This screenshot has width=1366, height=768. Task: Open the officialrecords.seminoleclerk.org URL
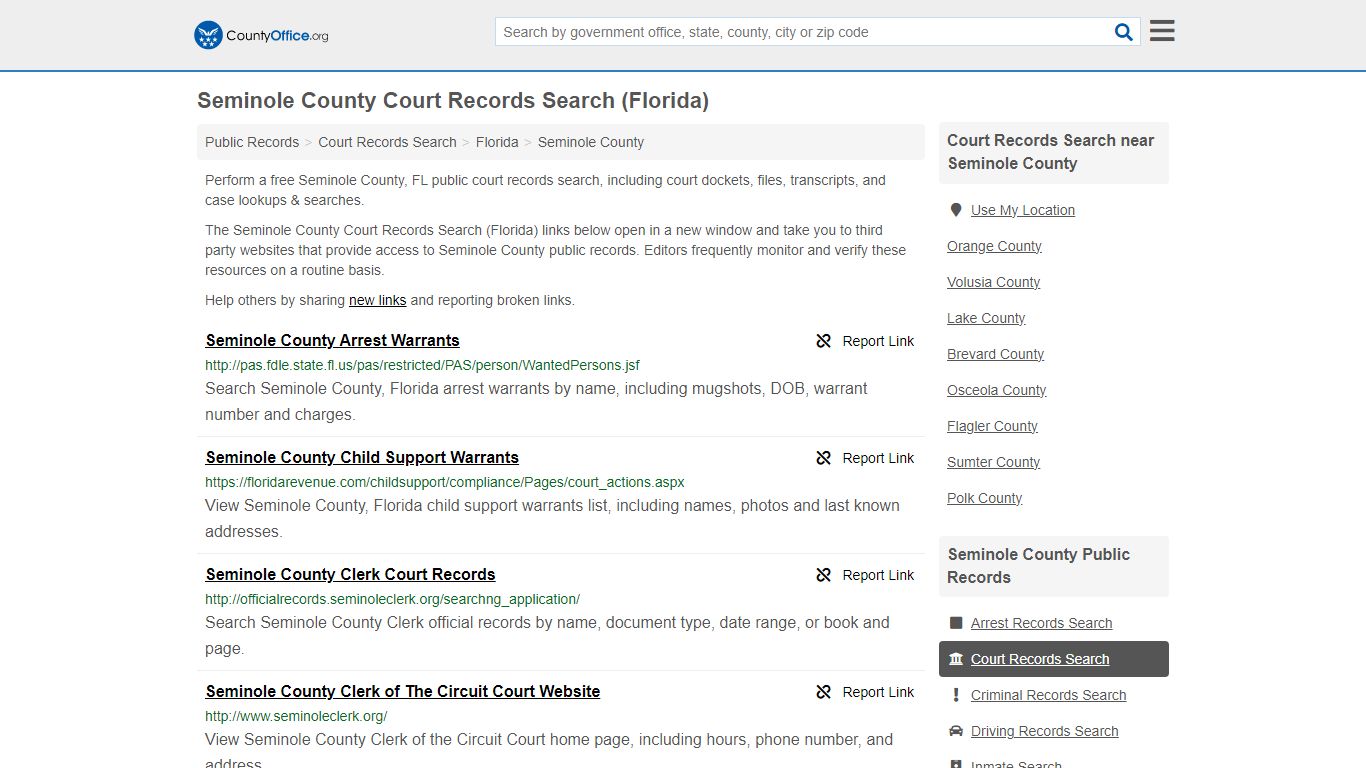pyautogui.click(x=392, y=599)
